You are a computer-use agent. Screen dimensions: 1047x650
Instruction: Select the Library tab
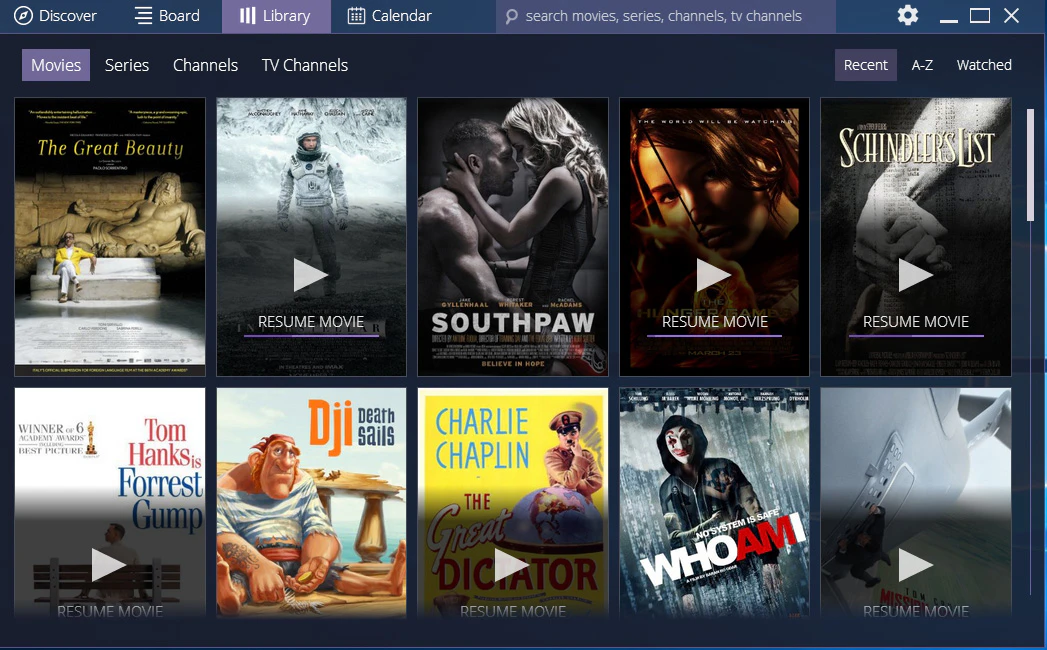pos(276,16)
